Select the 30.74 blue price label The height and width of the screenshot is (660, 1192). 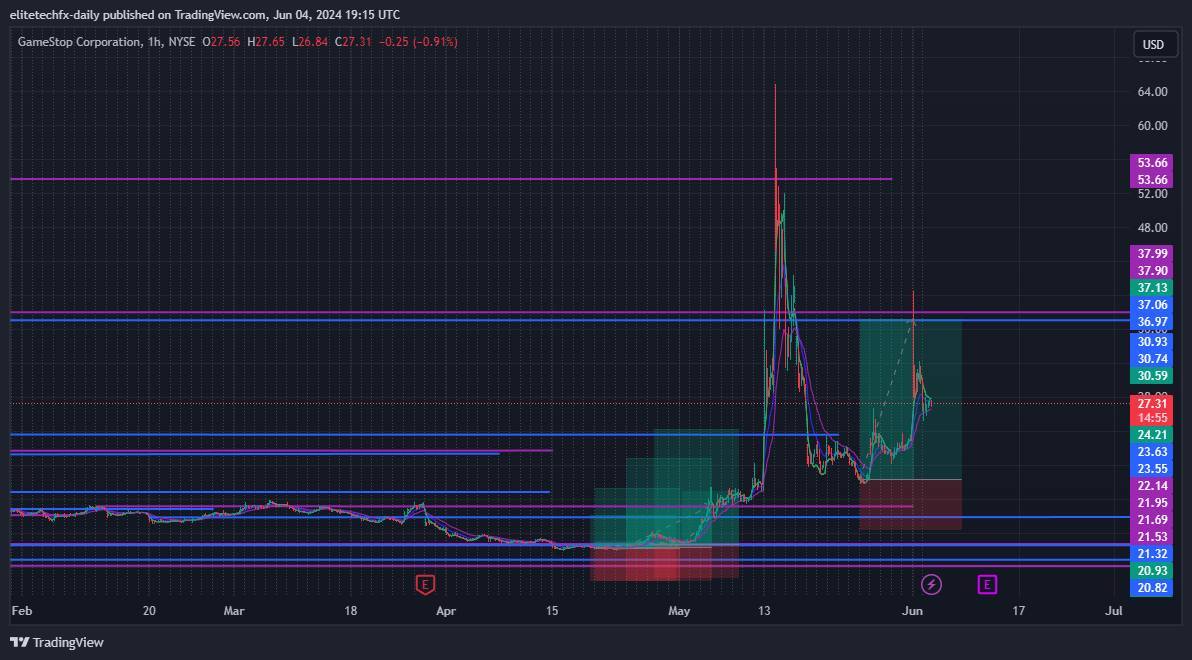pos(1152,359)
